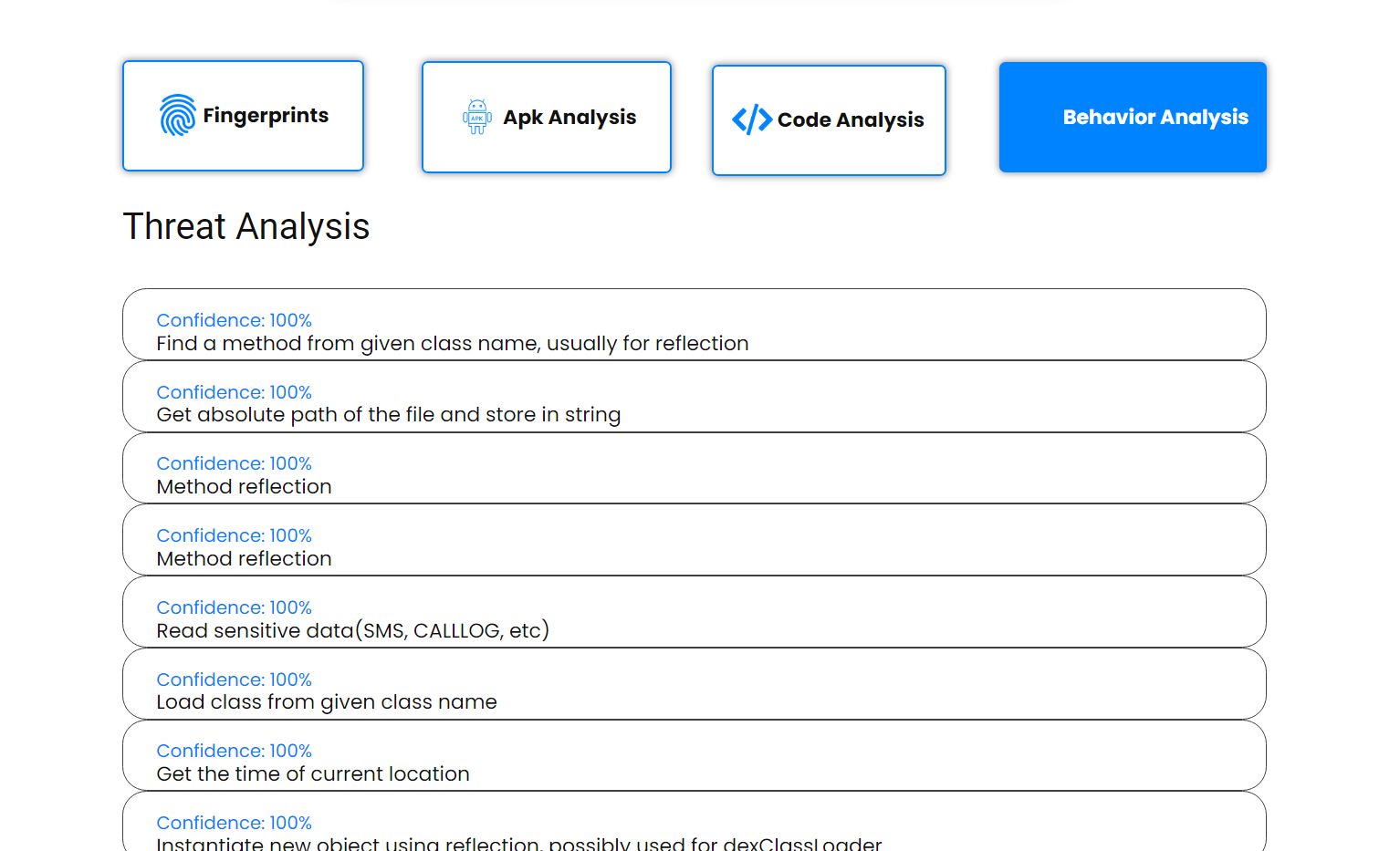Select 'Get absolute path of the file' entry

pos(695,397)
